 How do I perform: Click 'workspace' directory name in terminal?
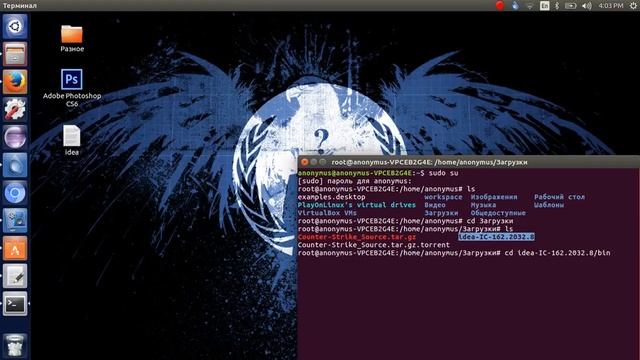443,197
